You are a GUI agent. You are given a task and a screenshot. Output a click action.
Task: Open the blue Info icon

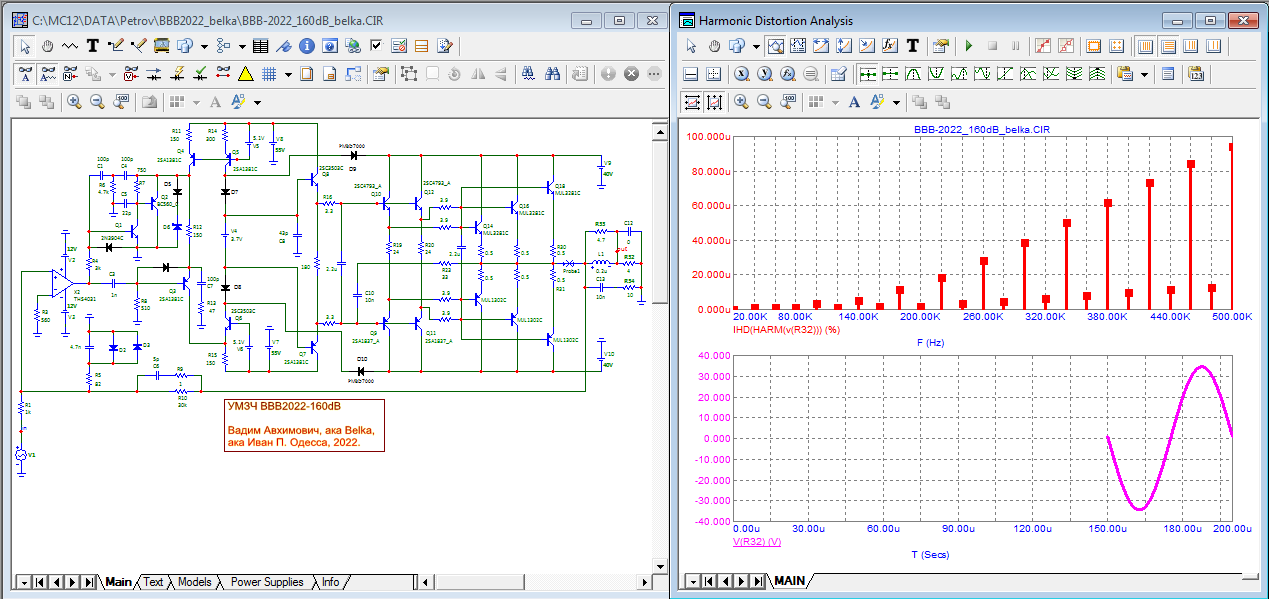coord(307,46)
